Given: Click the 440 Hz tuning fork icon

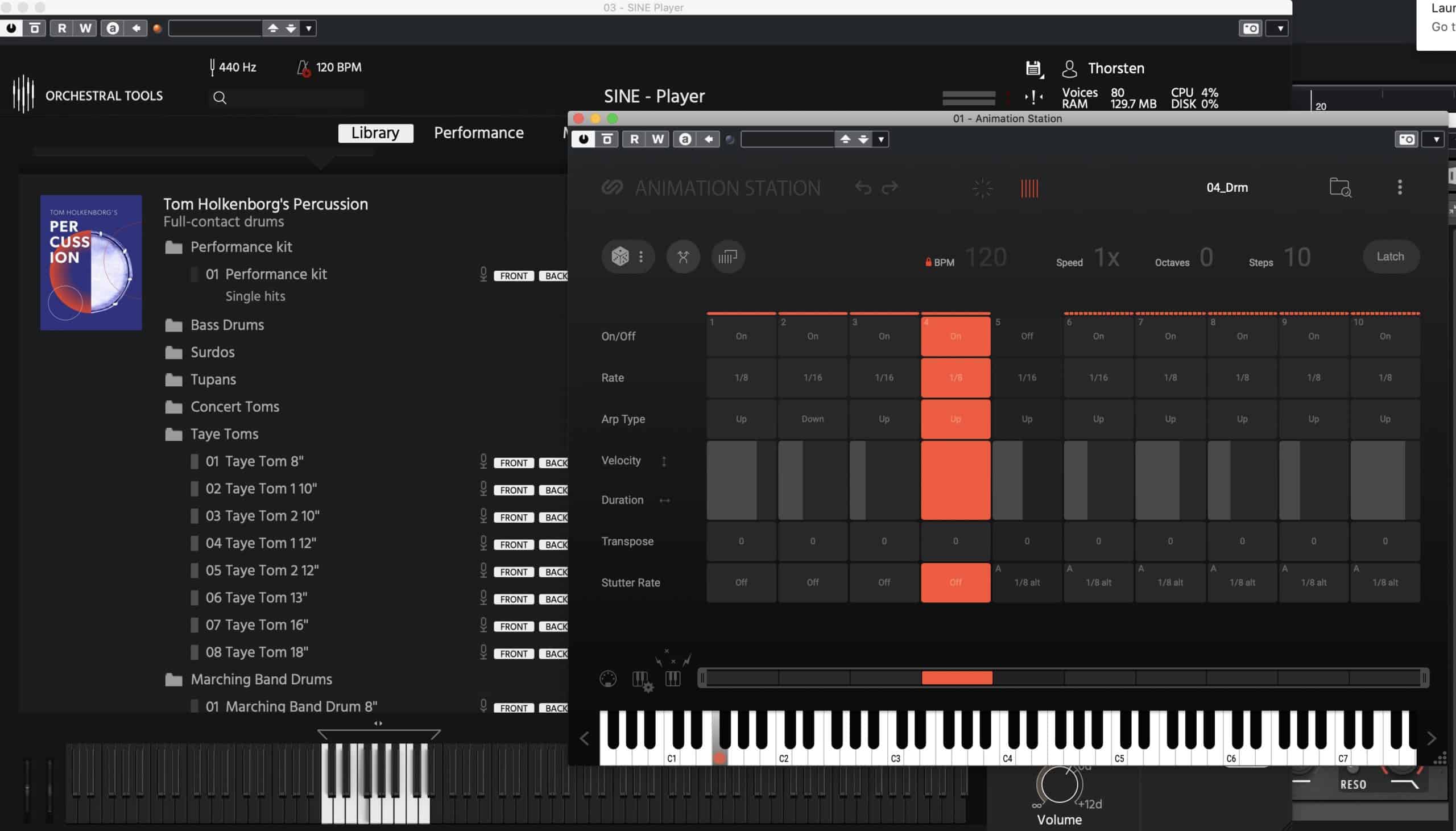Looking at the screenshot, I should (212, 67).
